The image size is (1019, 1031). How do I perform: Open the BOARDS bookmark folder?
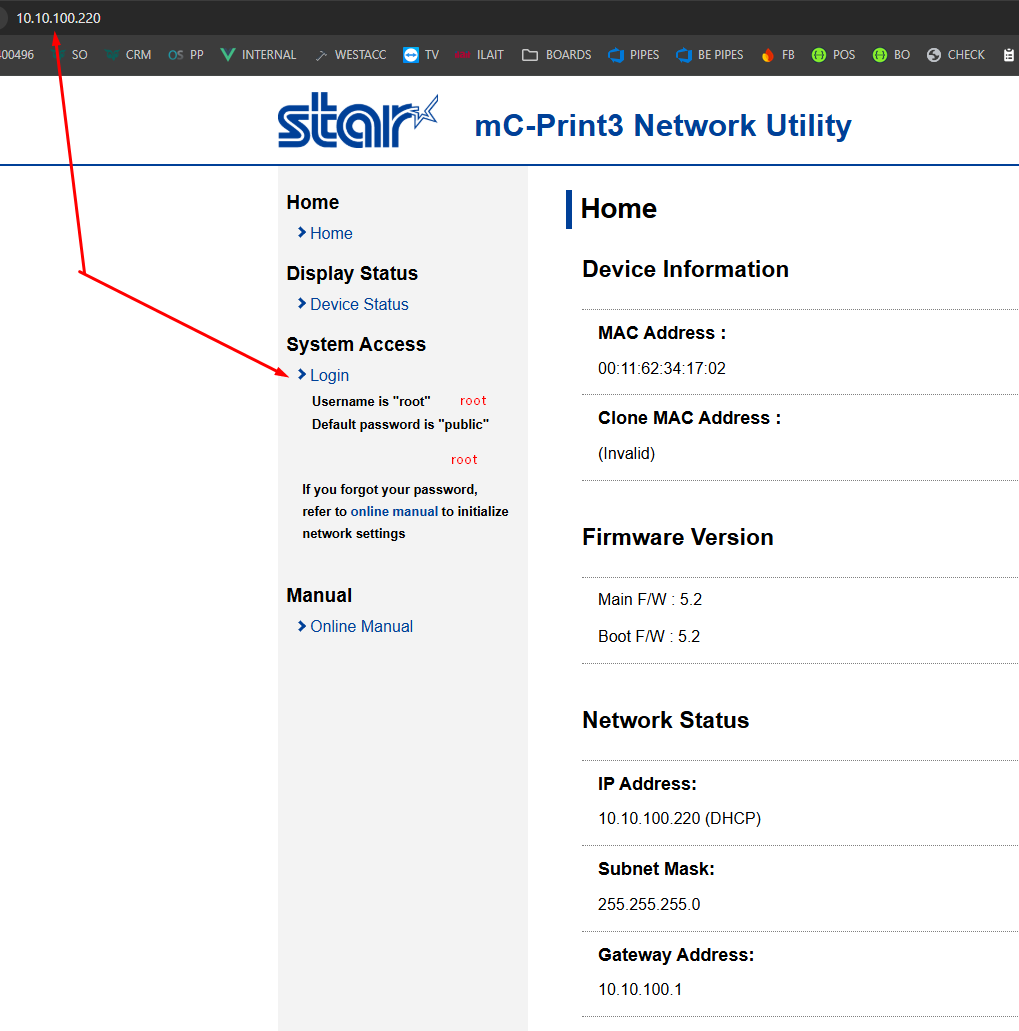click(556, 55)
